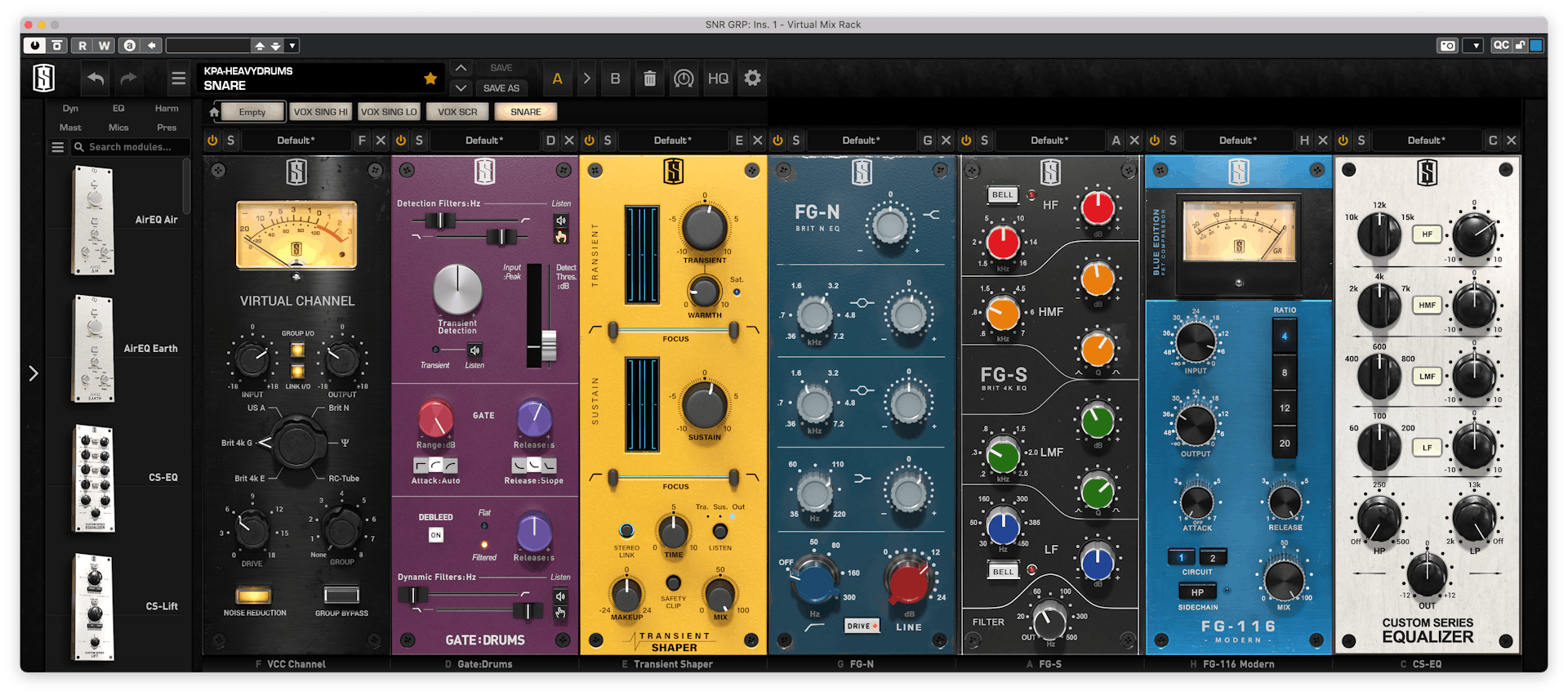The width and height of the screenshot is (1568, 696).
Task: Open the title bar dropdown arrow
Action: [x=1473, y=46]
